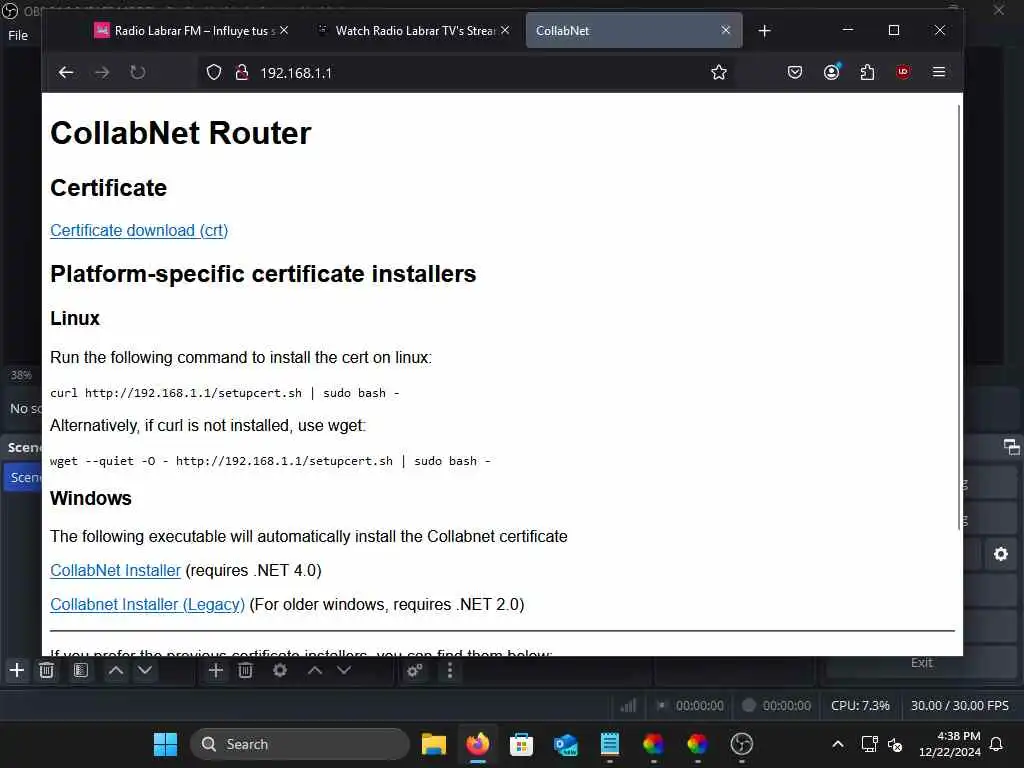Click the CPU: 7.3% status in OBS
The width and height of the screenshot is (1024, 768).
pos(860,705)
